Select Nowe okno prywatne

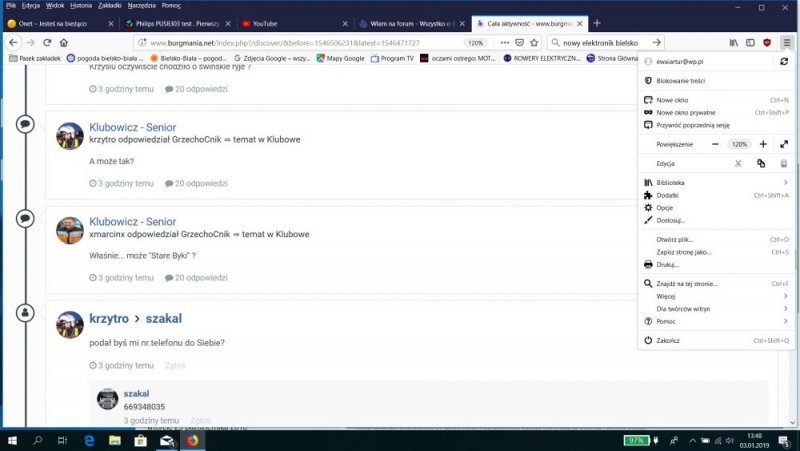pos(685,113)
